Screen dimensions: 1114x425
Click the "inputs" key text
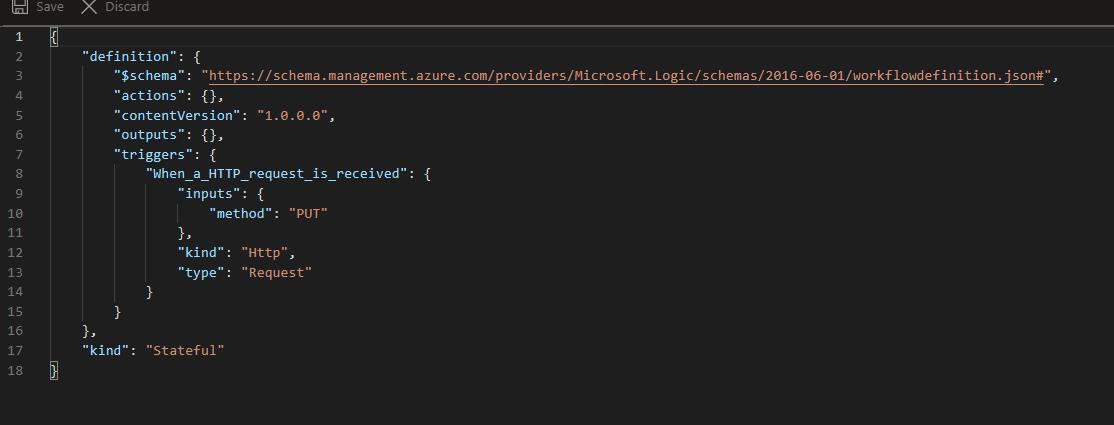tap(210, 193)
